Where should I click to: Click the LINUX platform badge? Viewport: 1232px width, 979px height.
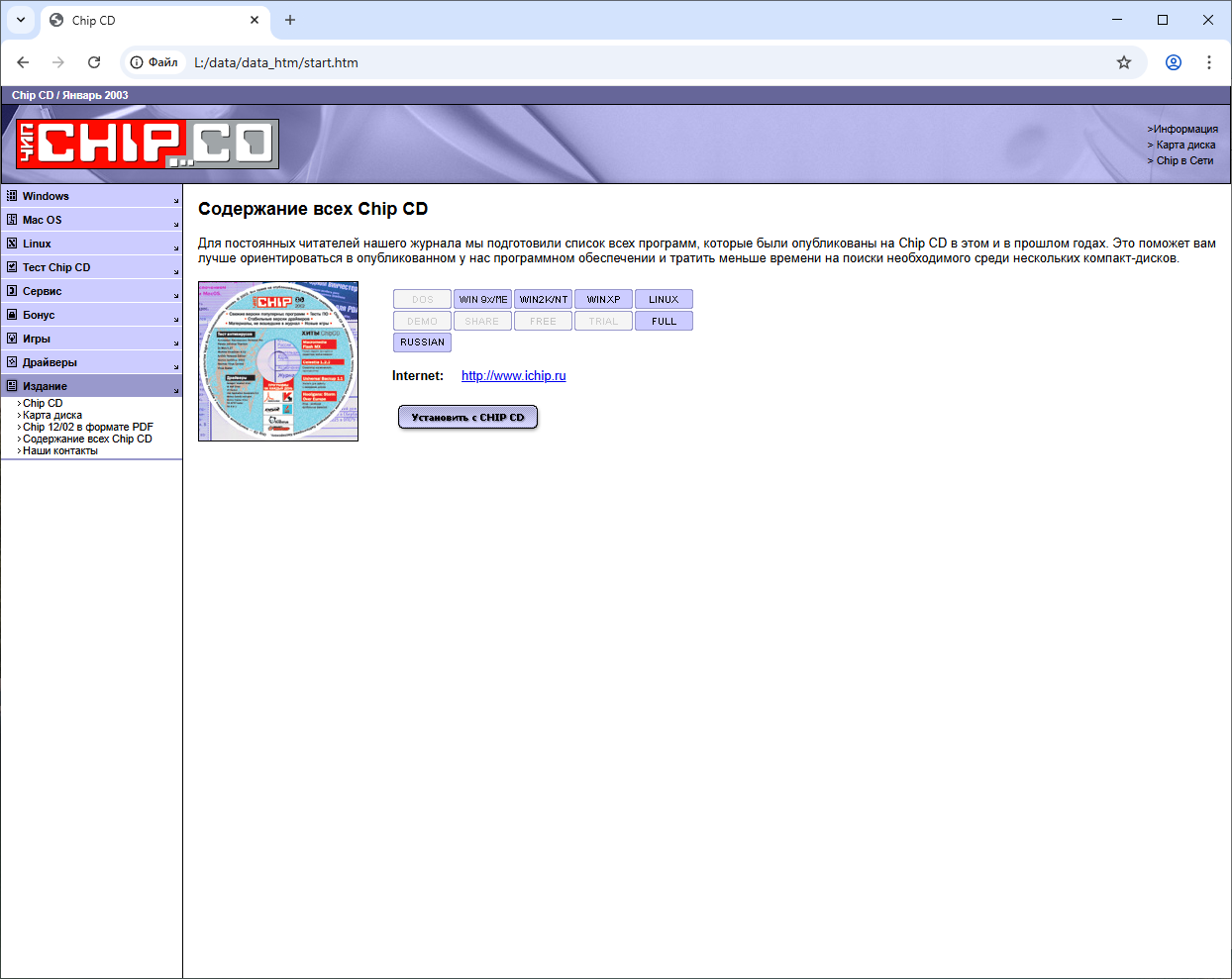coord(665,299)
